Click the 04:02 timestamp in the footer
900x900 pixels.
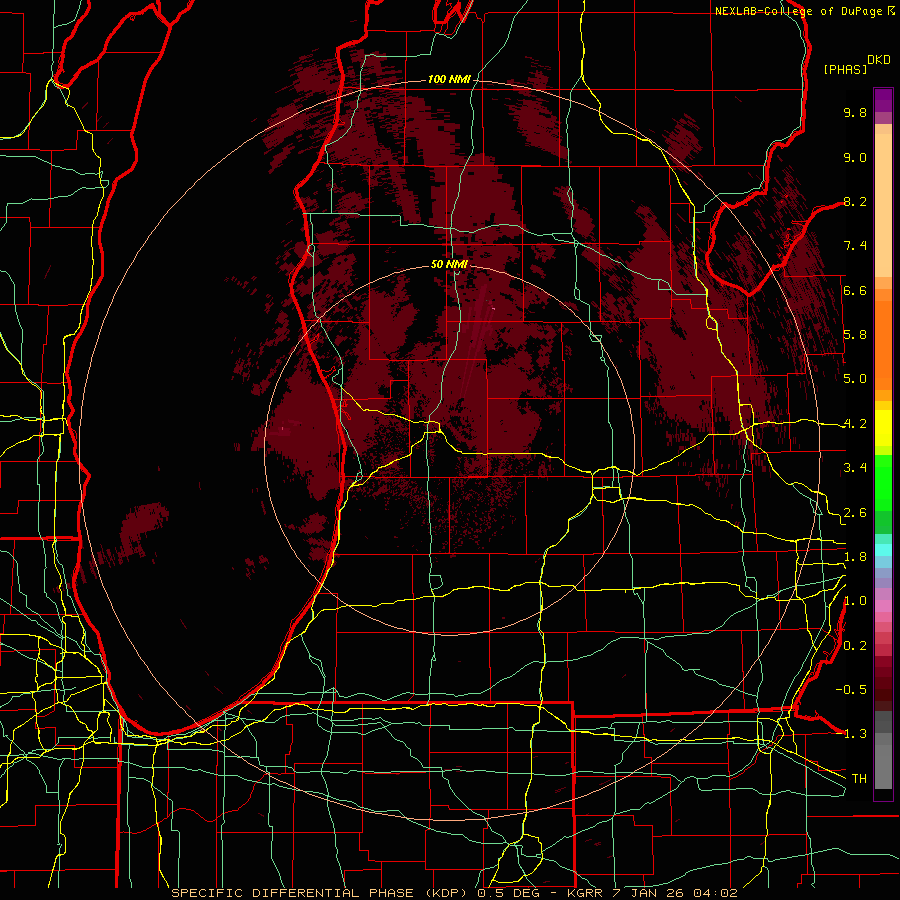tap(714, 893)
